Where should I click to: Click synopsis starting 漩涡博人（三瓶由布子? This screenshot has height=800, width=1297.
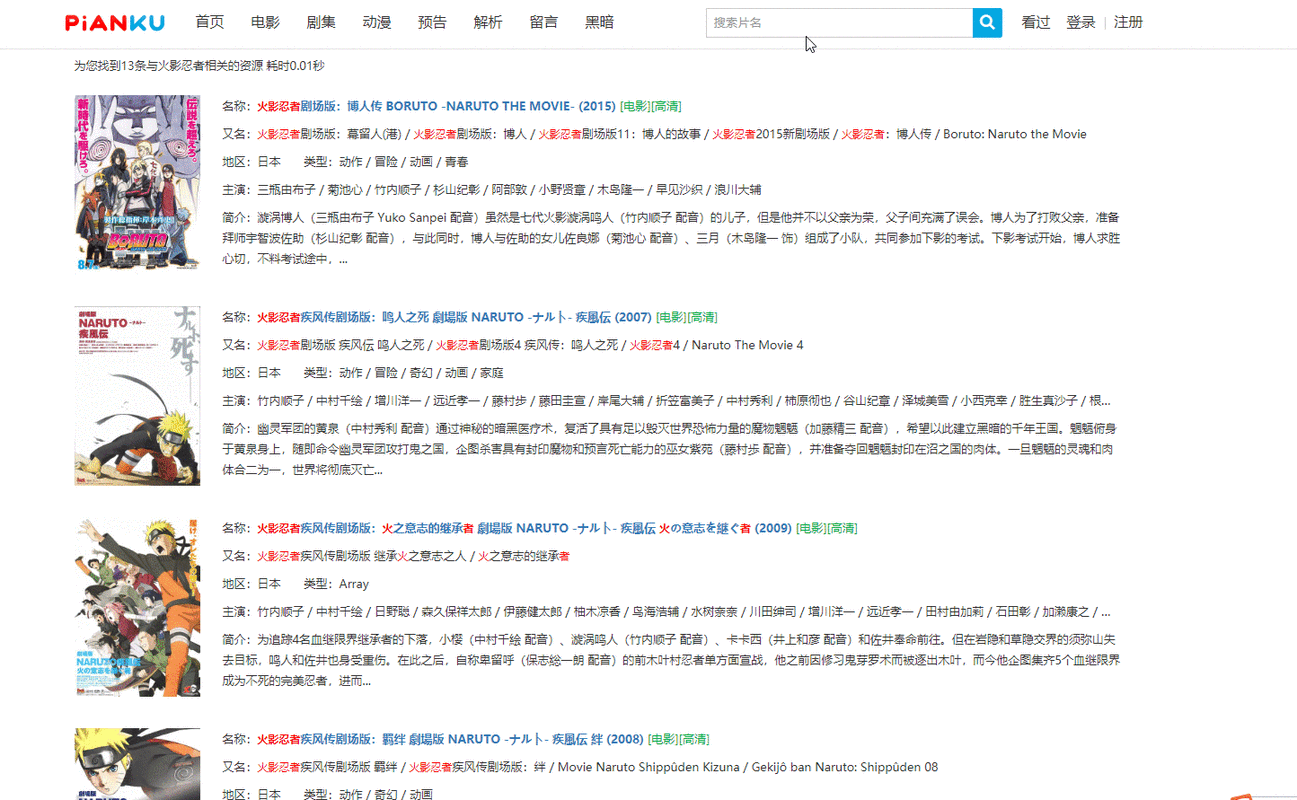pyautogui.click(x=670, y=238)
